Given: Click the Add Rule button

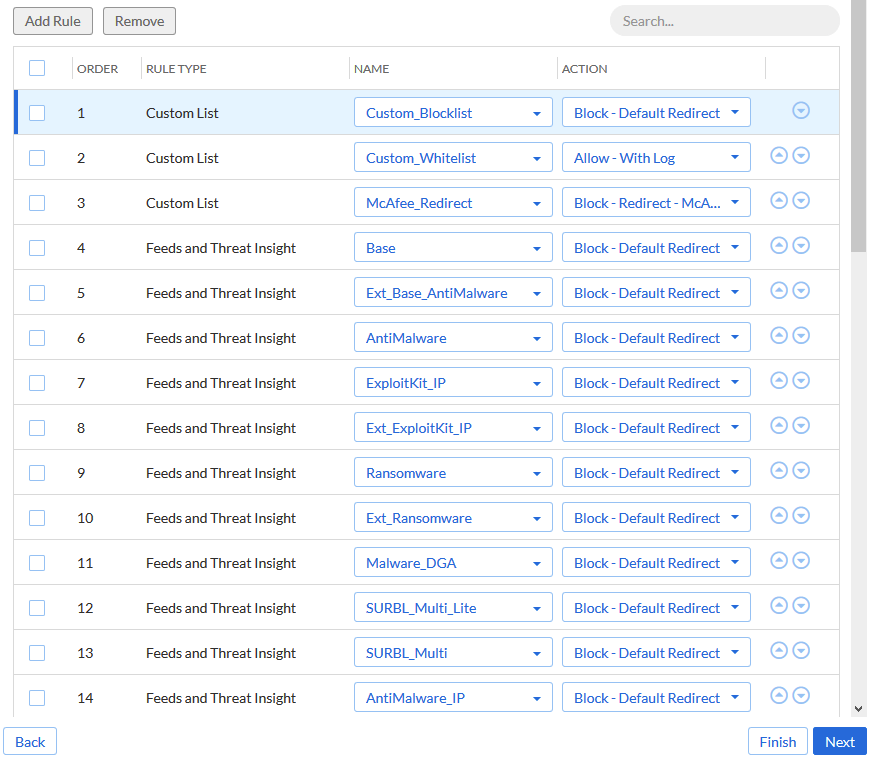Looking at the screenshot, I should click(53, 21).
